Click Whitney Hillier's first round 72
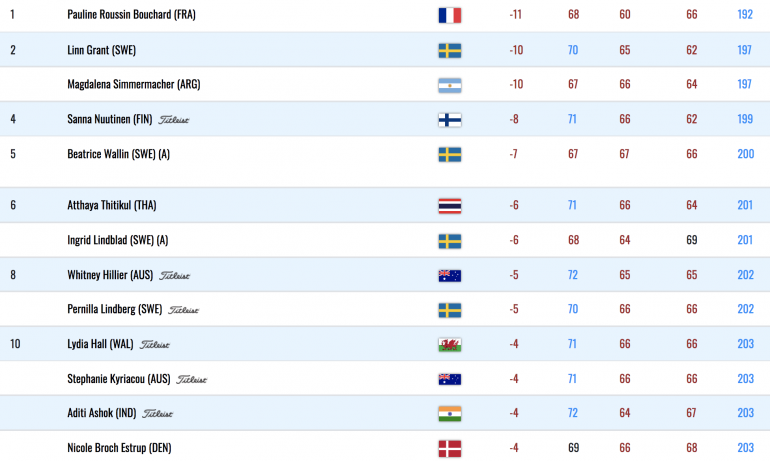 point(573,274)
